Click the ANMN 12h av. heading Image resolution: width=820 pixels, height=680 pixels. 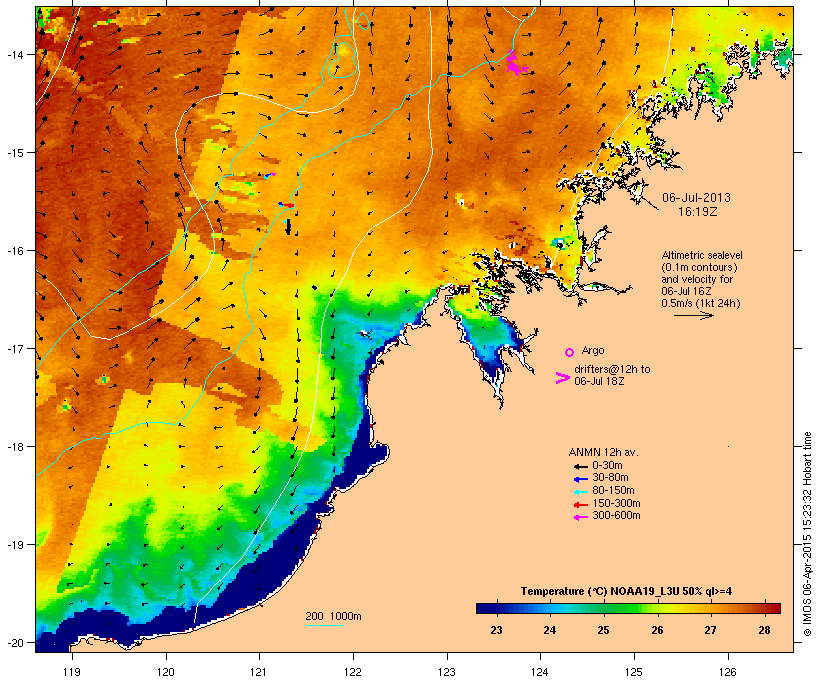603,452
